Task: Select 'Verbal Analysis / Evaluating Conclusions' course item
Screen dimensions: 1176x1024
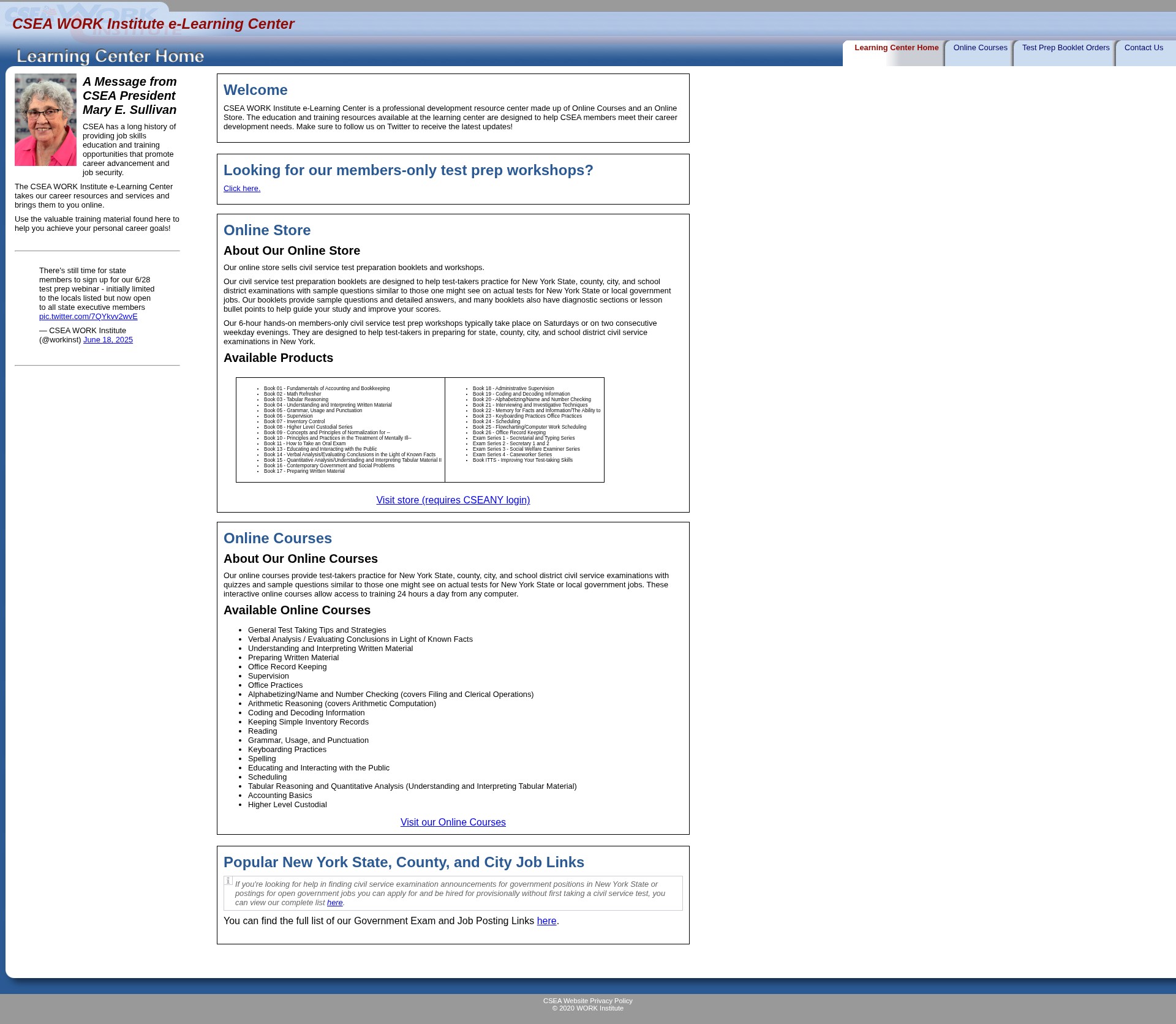Action: (x=360, y=639)
